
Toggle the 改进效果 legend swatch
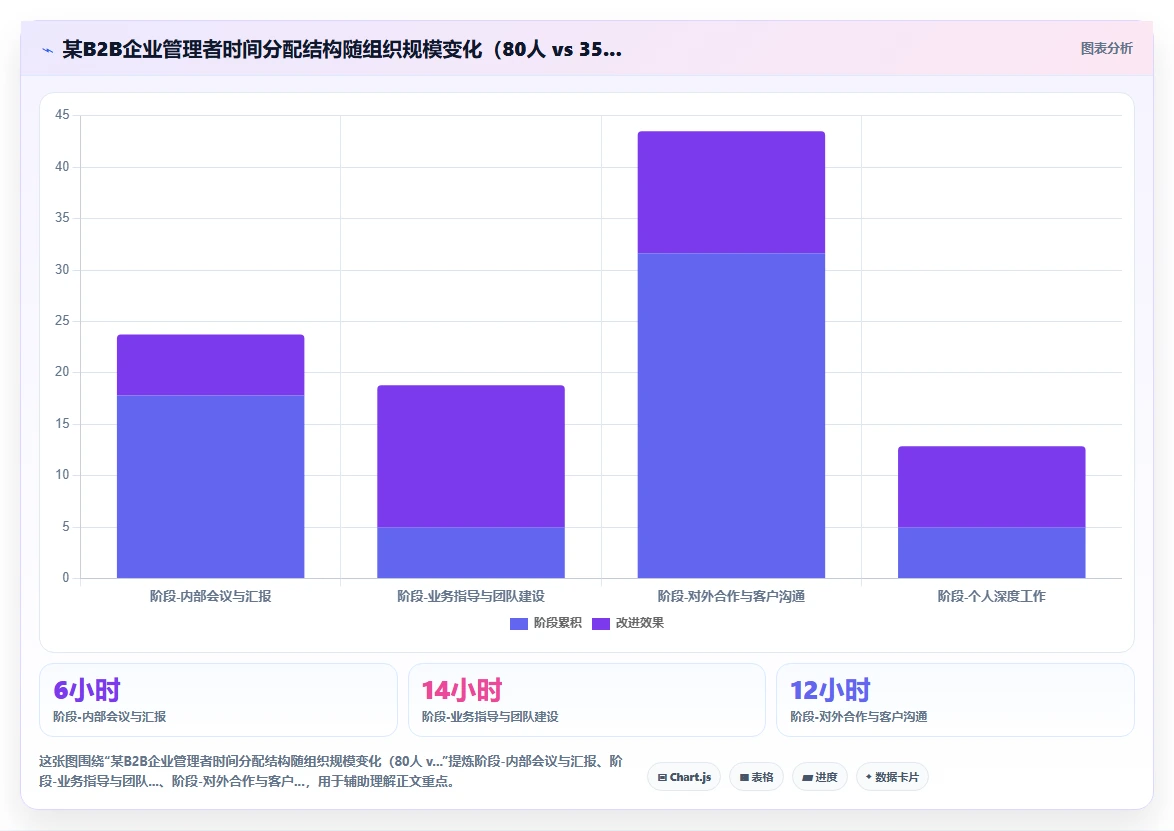(600, 624)
